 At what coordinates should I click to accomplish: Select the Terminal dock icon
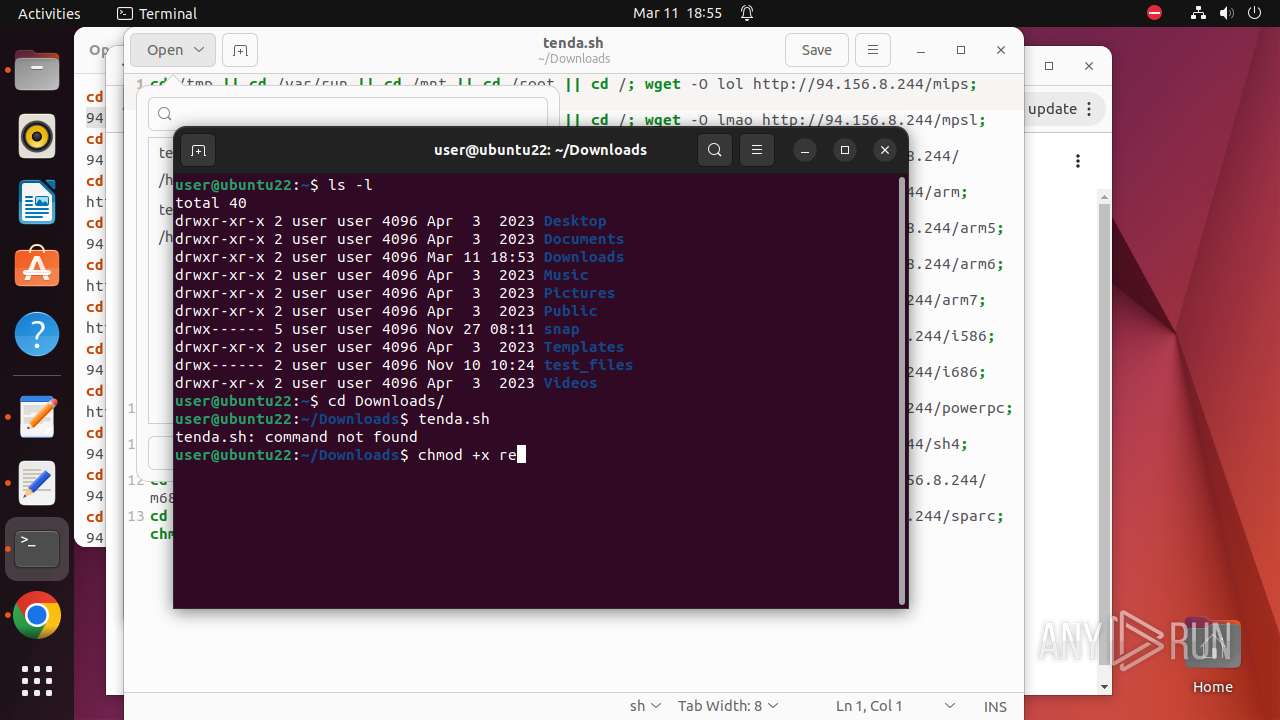pos(37,549)
